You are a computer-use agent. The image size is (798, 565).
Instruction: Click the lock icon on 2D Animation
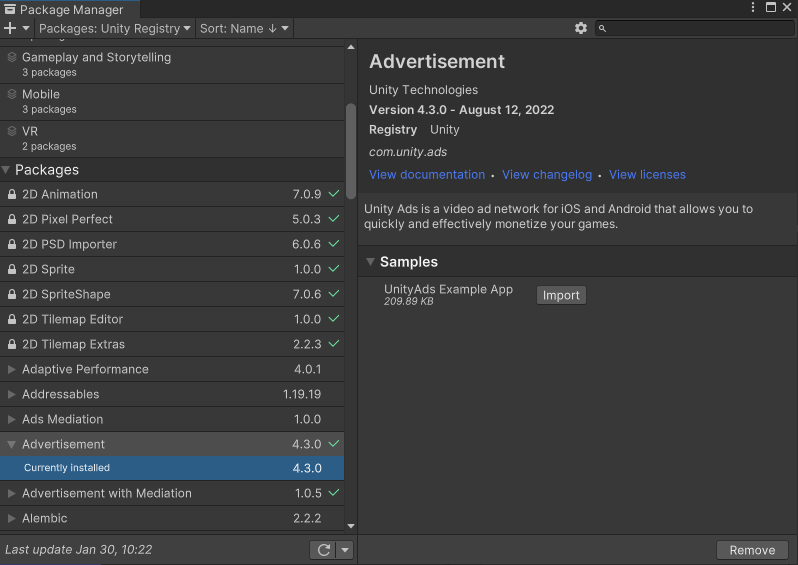pyautogui.click(x=12, y=194)
